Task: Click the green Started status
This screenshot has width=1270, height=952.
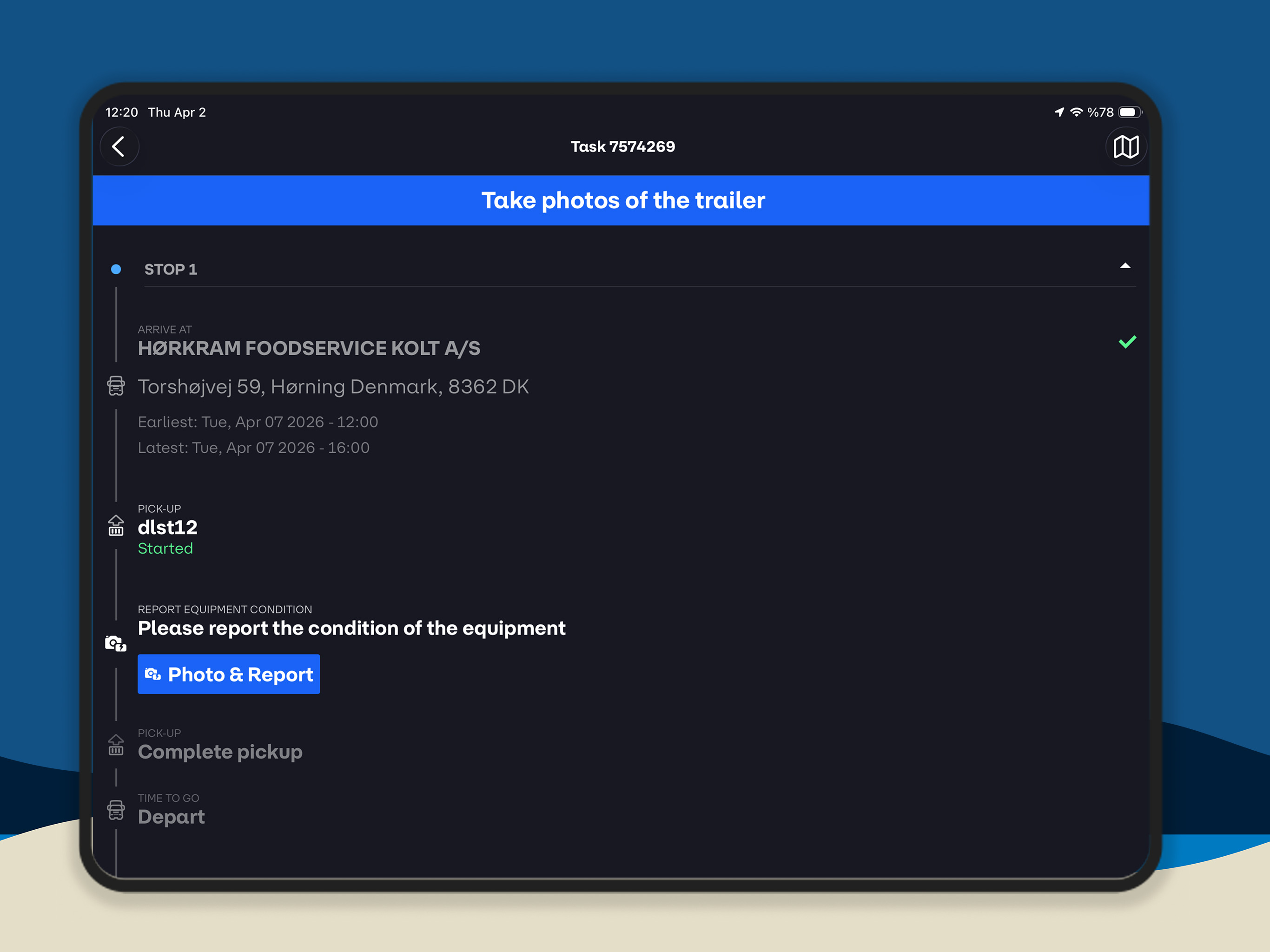Action: click(165, 549)
